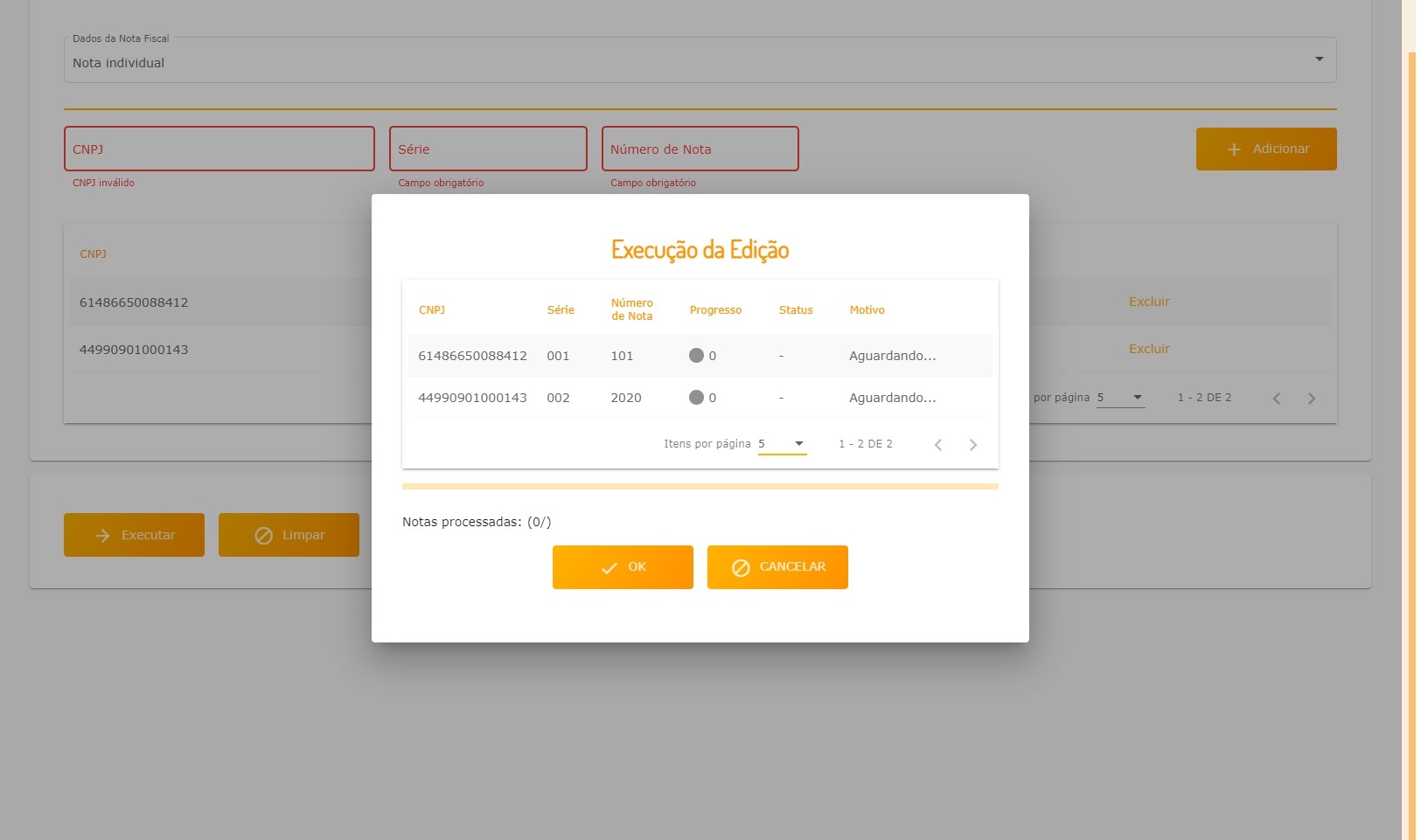The height and width of the screenshot is (840, 1421).
Task: Click Excluir for CNPJ 44990901000143
Action: (1149, 349)
